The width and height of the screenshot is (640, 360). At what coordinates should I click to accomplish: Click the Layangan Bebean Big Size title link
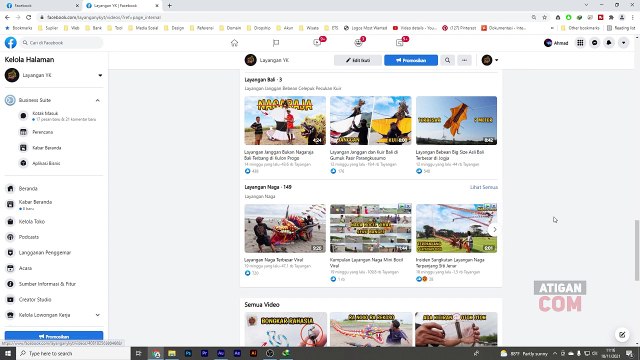pyautogui.click(x=450, y=155)
